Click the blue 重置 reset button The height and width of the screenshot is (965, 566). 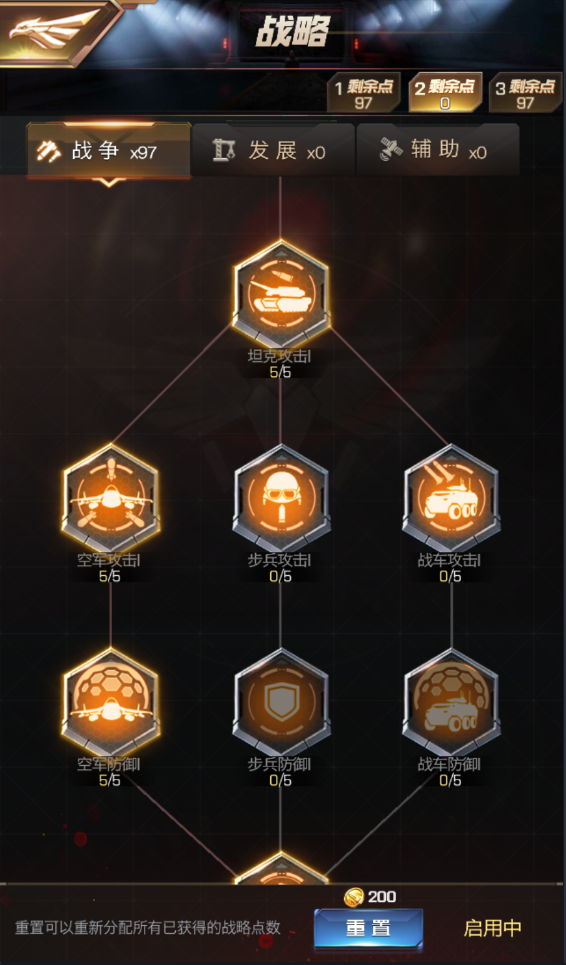[368, 928]
